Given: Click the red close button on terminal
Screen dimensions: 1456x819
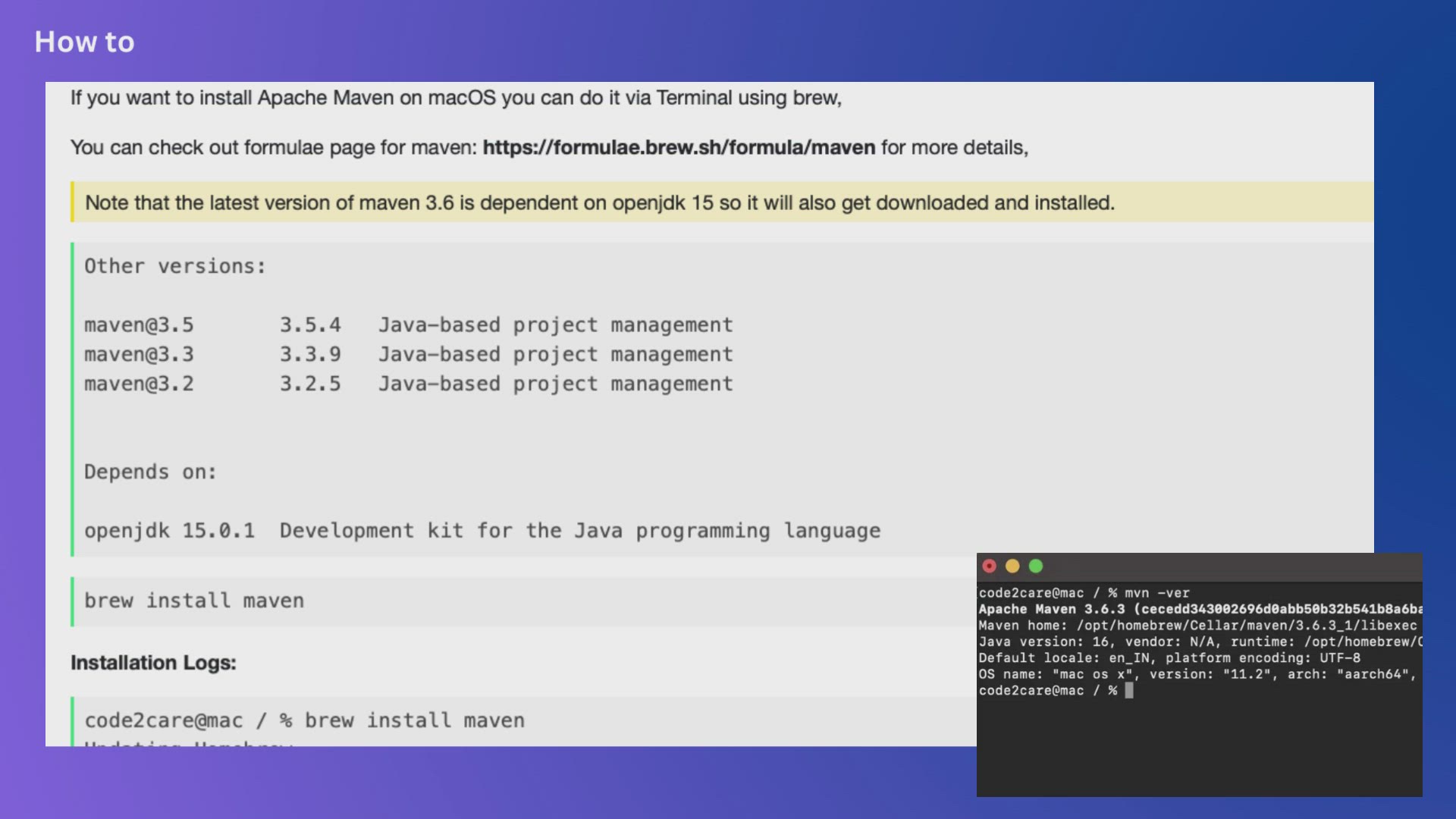Looking at the screenshot, I should point(990,566).
